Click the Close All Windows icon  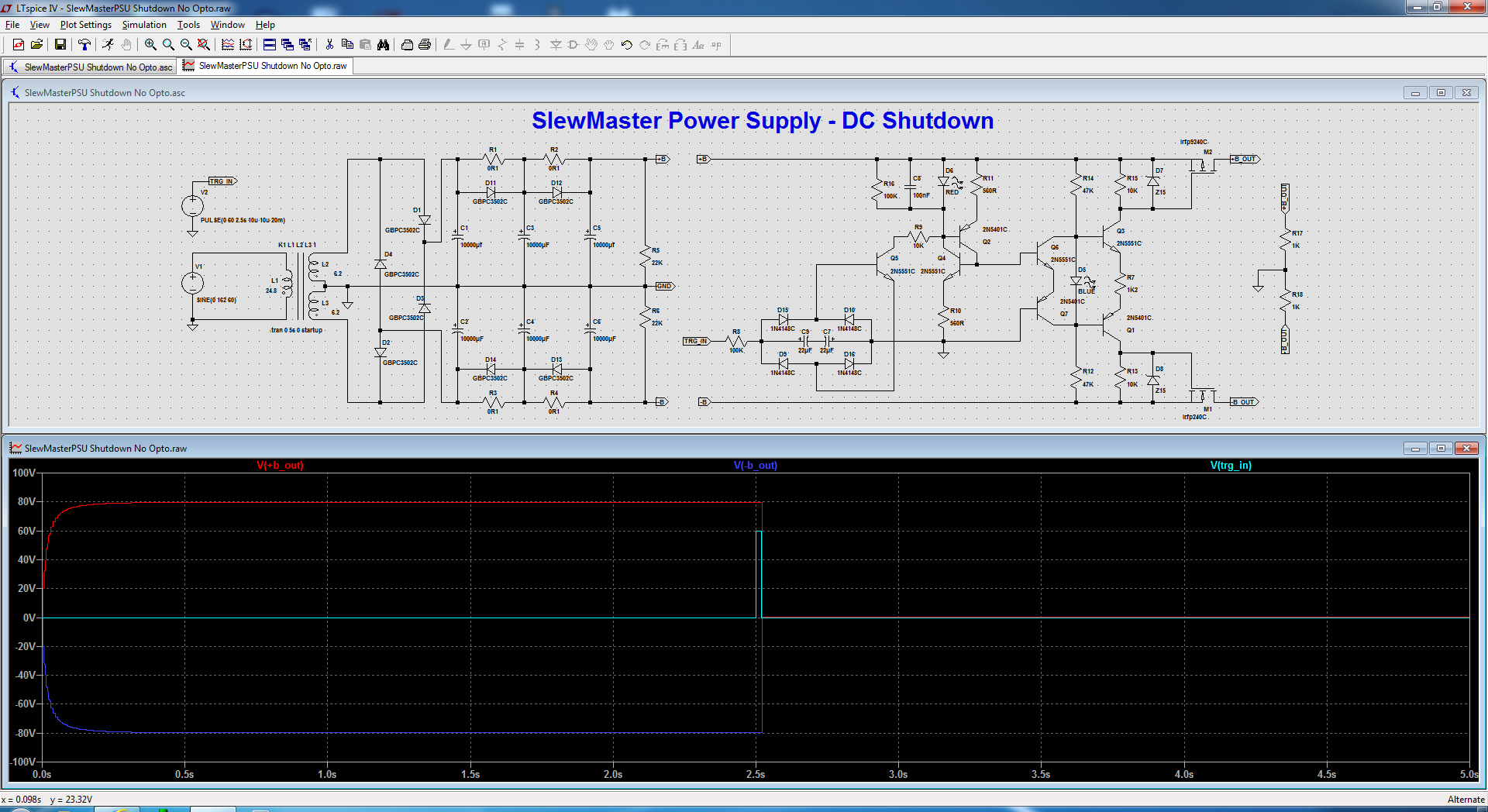[305, 45]
